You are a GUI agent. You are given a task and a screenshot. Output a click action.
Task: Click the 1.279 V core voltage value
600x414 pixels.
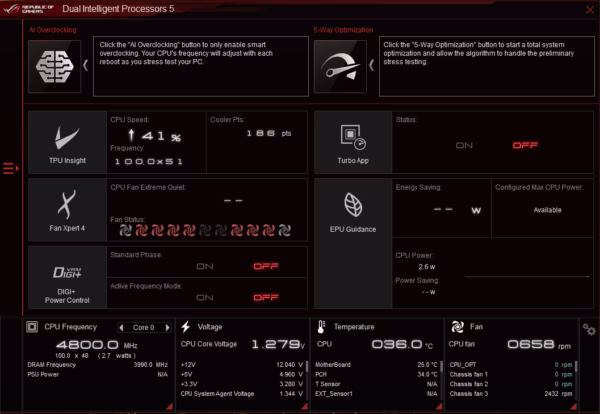[278, 344]
